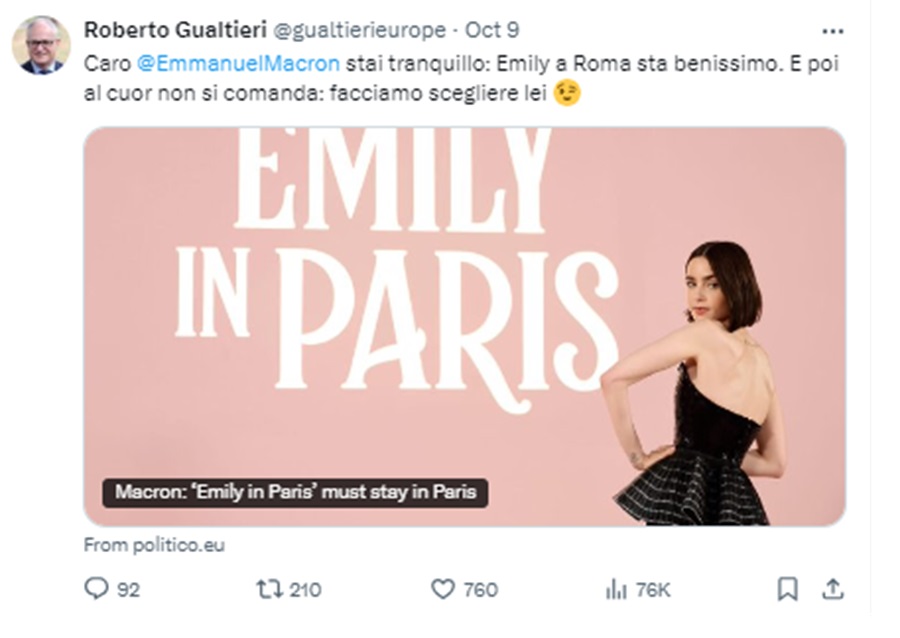Image resolution: width=900 pixels, height=638 pixels.
Task: Open Roberto Gualtieri display name link
Action: [165, 30]
